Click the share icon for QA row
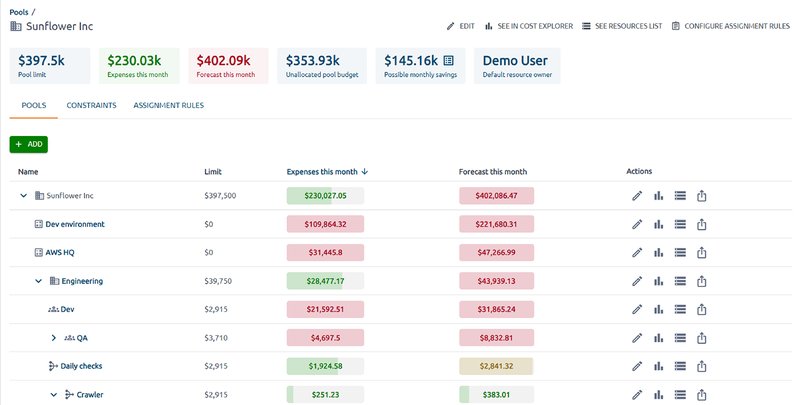 tap(701, 338)
